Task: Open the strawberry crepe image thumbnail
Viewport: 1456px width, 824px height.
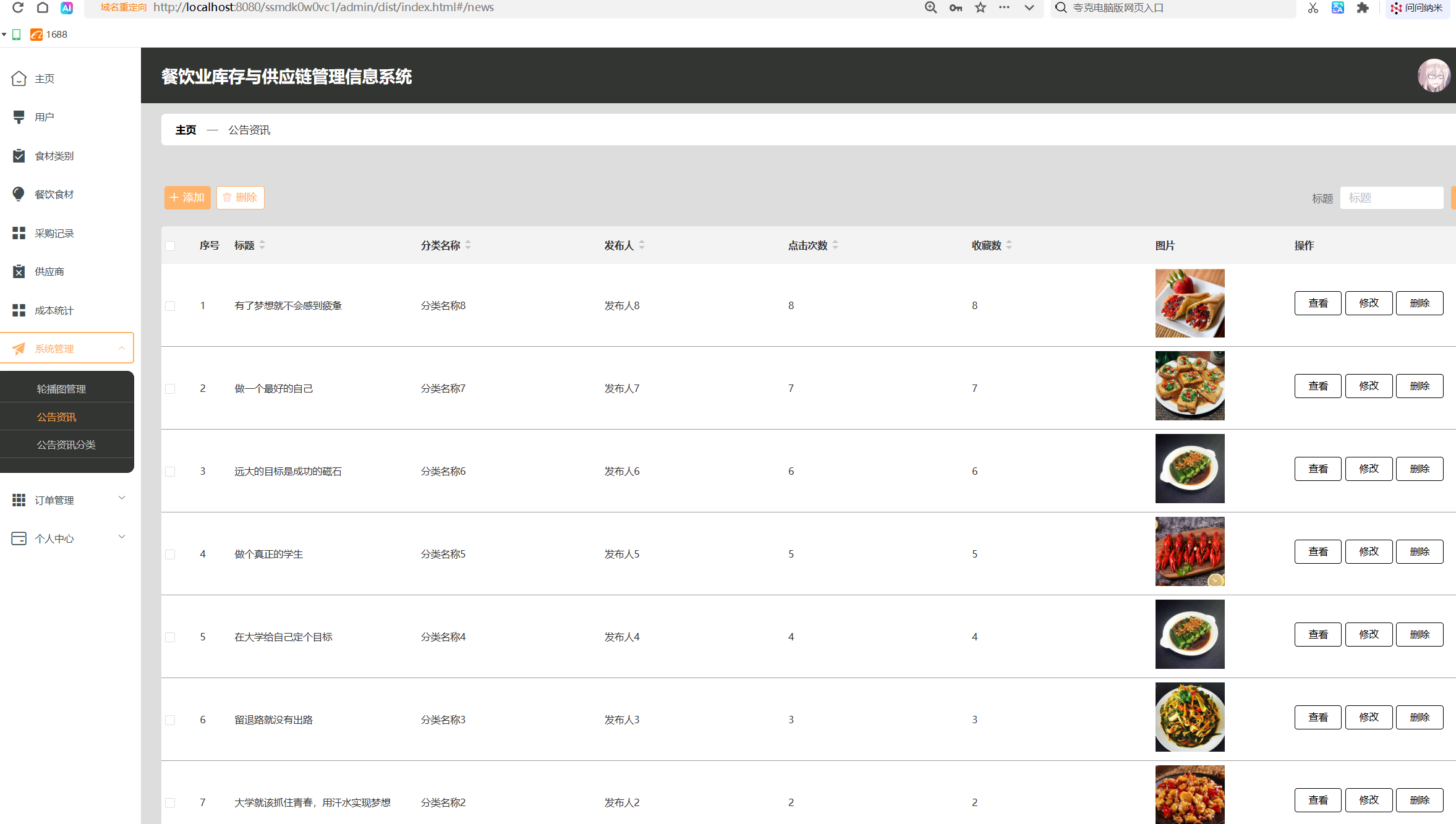Action: coord(1190,304)
